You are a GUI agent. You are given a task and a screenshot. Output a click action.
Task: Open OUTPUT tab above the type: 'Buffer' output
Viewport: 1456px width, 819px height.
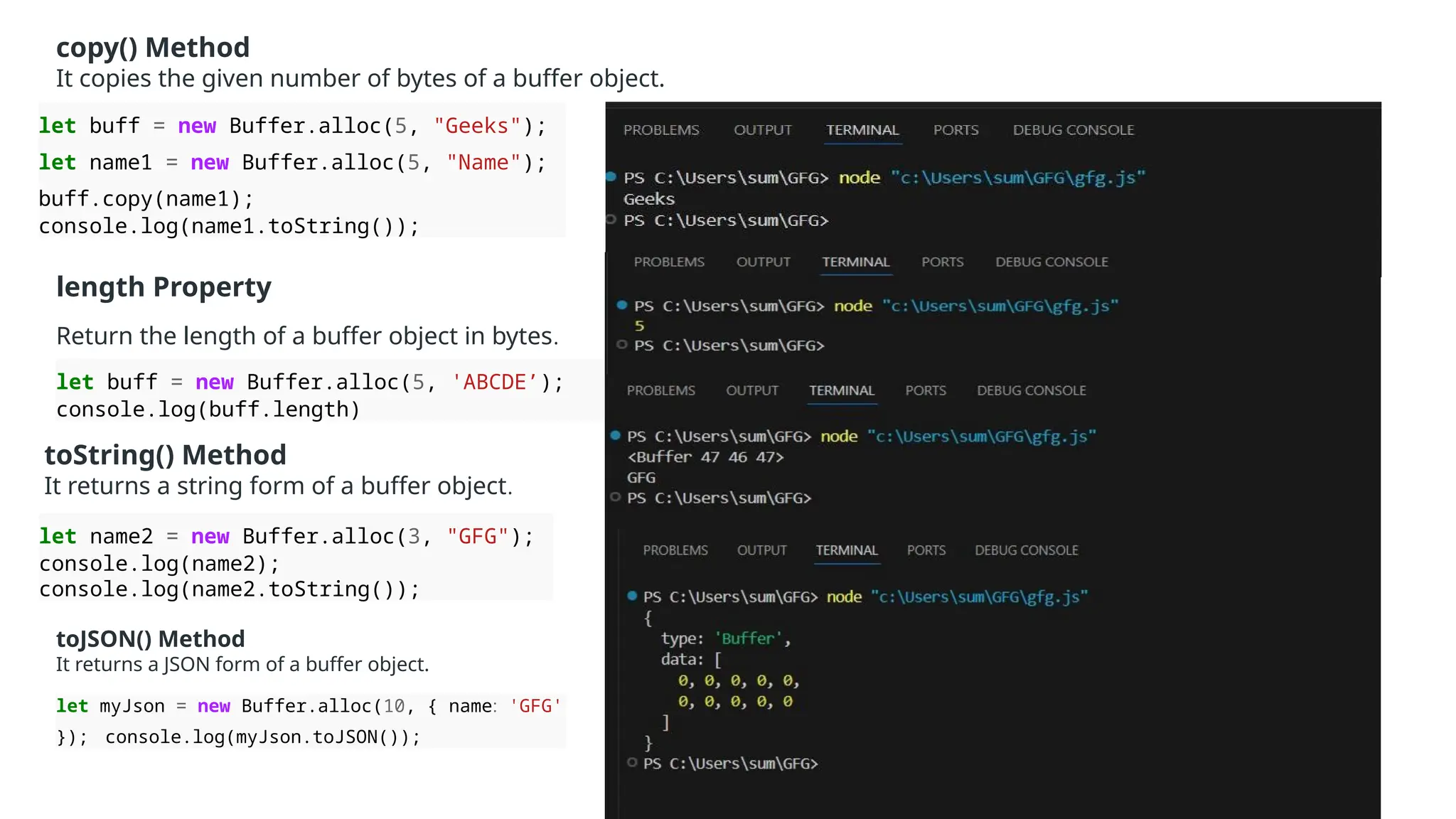point(762,550)
